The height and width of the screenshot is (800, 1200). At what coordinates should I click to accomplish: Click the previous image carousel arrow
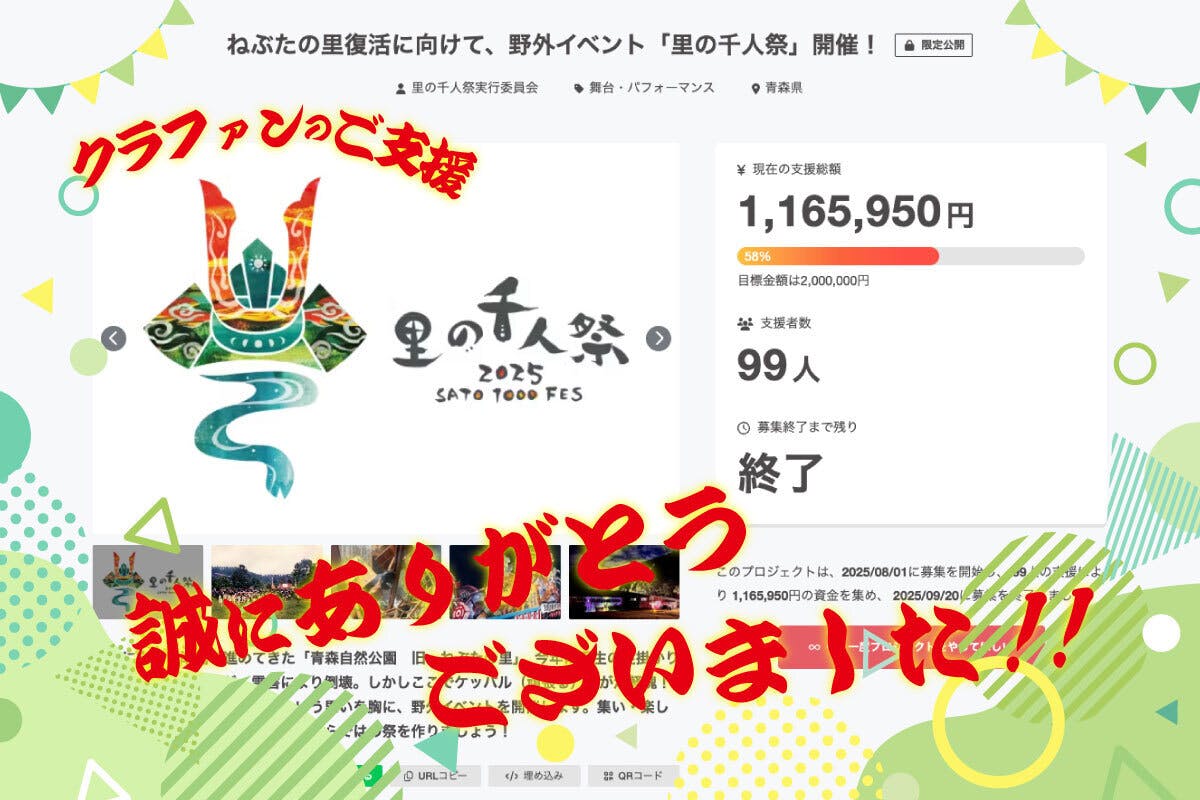coord(114,338)
